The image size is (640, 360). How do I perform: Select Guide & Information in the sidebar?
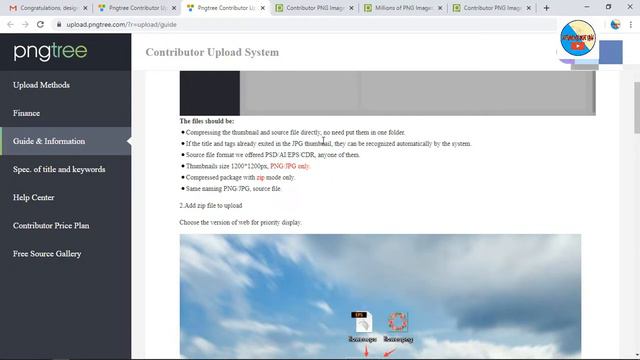[x=65, y=141]
